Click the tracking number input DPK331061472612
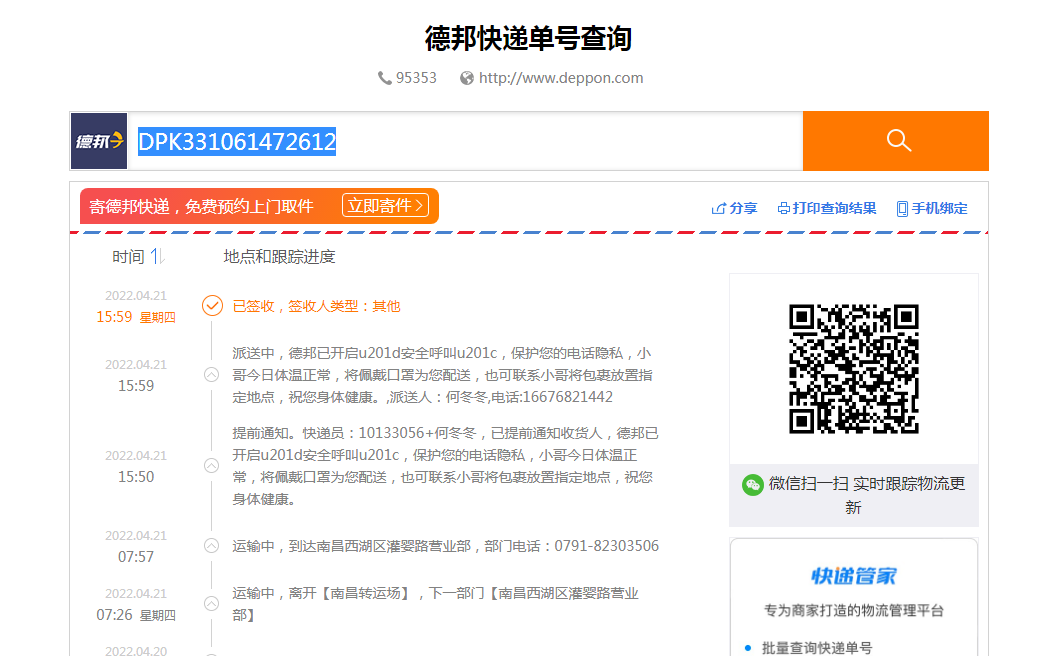Screen dimensions: 1060x656 click(465, 141)
